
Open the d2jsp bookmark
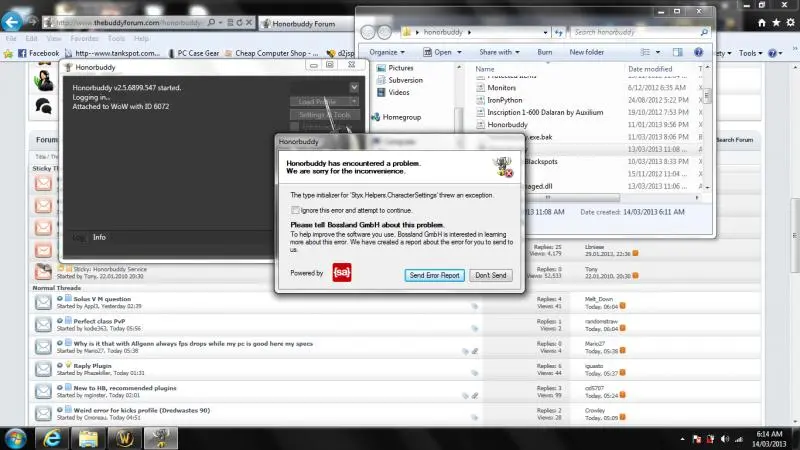(x=340, y=53)
